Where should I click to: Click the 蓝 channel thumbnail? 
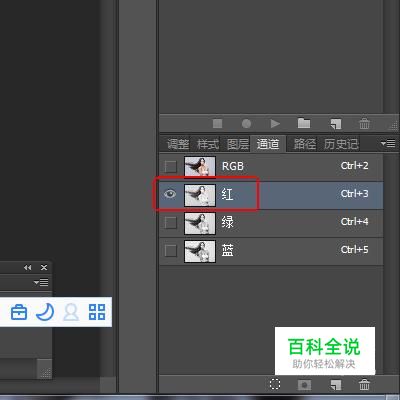(x=200, y=251)
